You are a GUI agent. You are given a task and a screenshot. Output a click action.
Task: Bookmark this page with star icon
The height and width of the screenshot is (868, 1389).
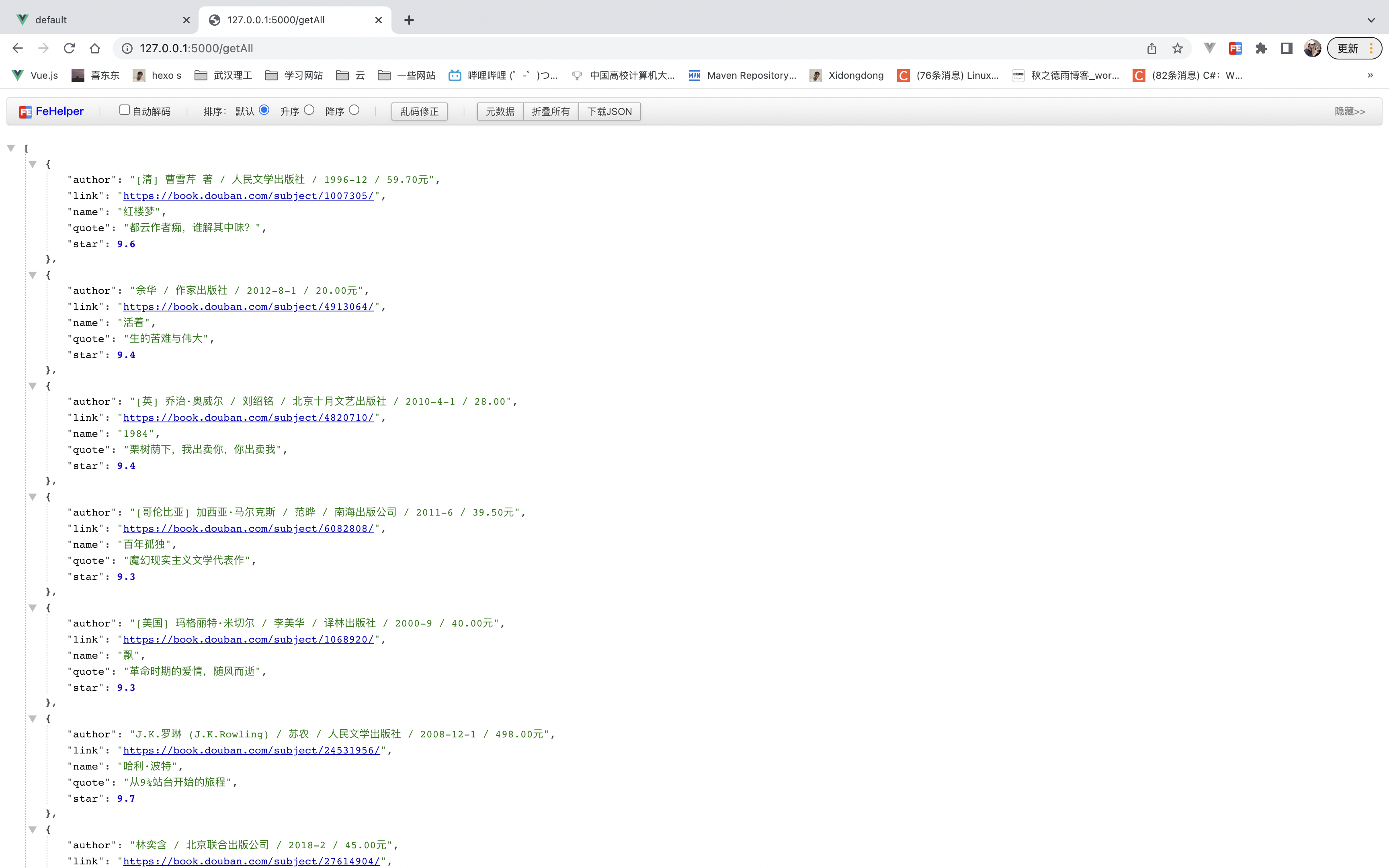pos(1177,48)
